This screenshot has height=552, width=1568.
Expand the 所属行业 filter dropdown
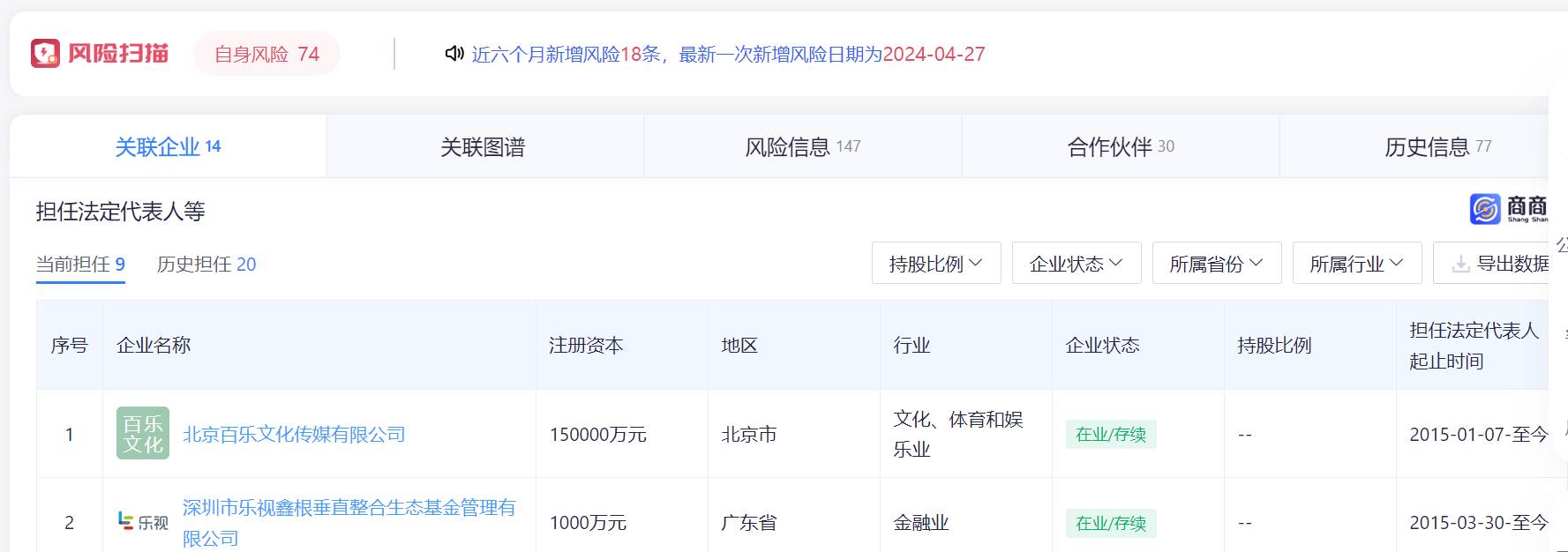(x=1357, y=263)
